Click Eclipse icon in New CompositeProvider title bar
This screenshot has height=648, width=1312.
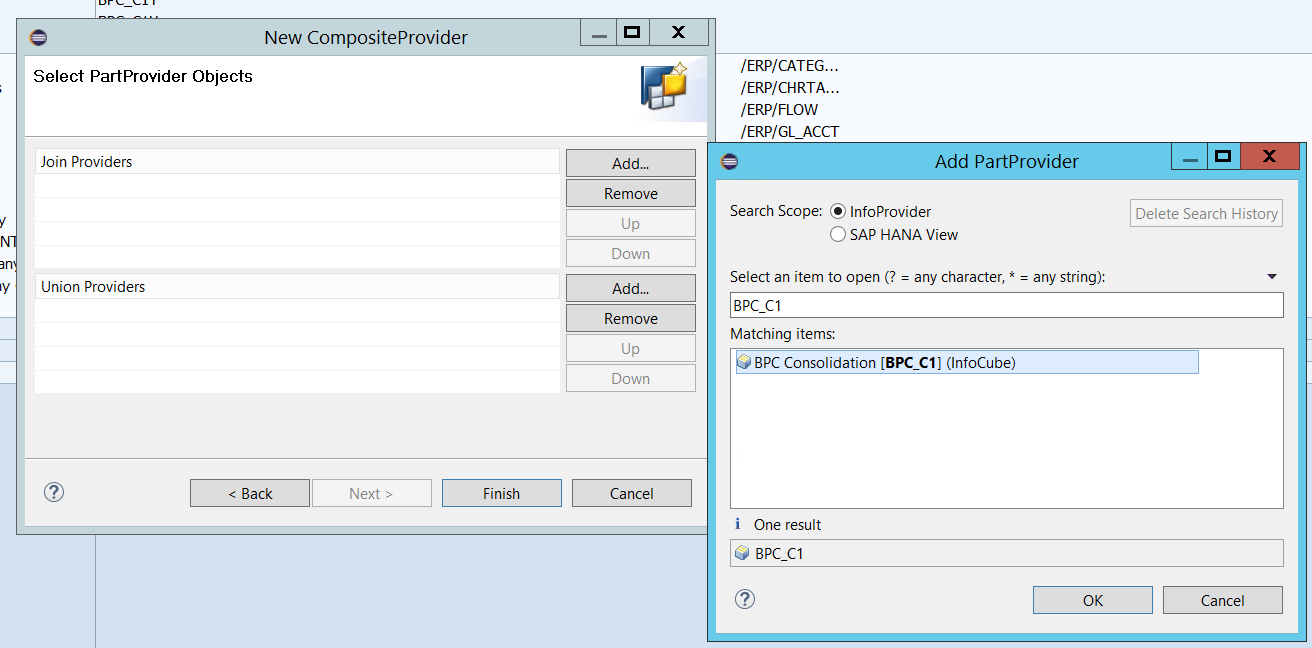click(39, 37)
